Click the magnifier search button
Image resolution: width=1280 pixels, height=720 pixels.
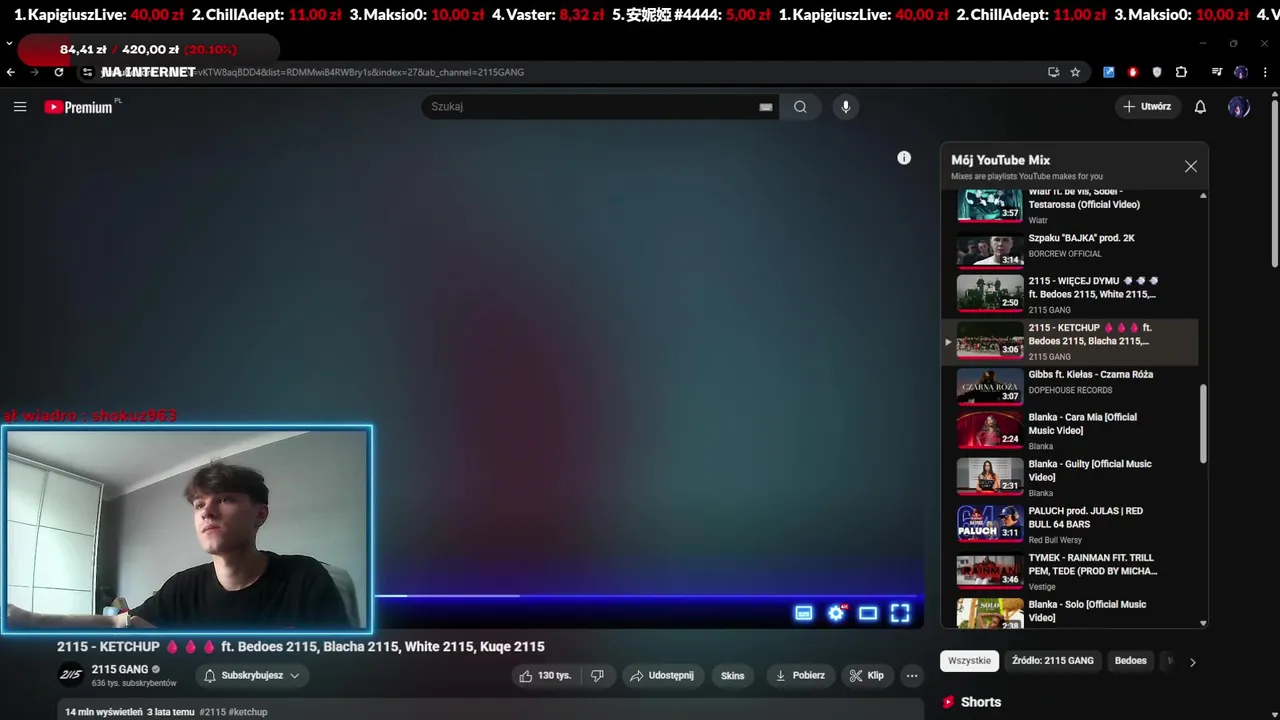800,107
